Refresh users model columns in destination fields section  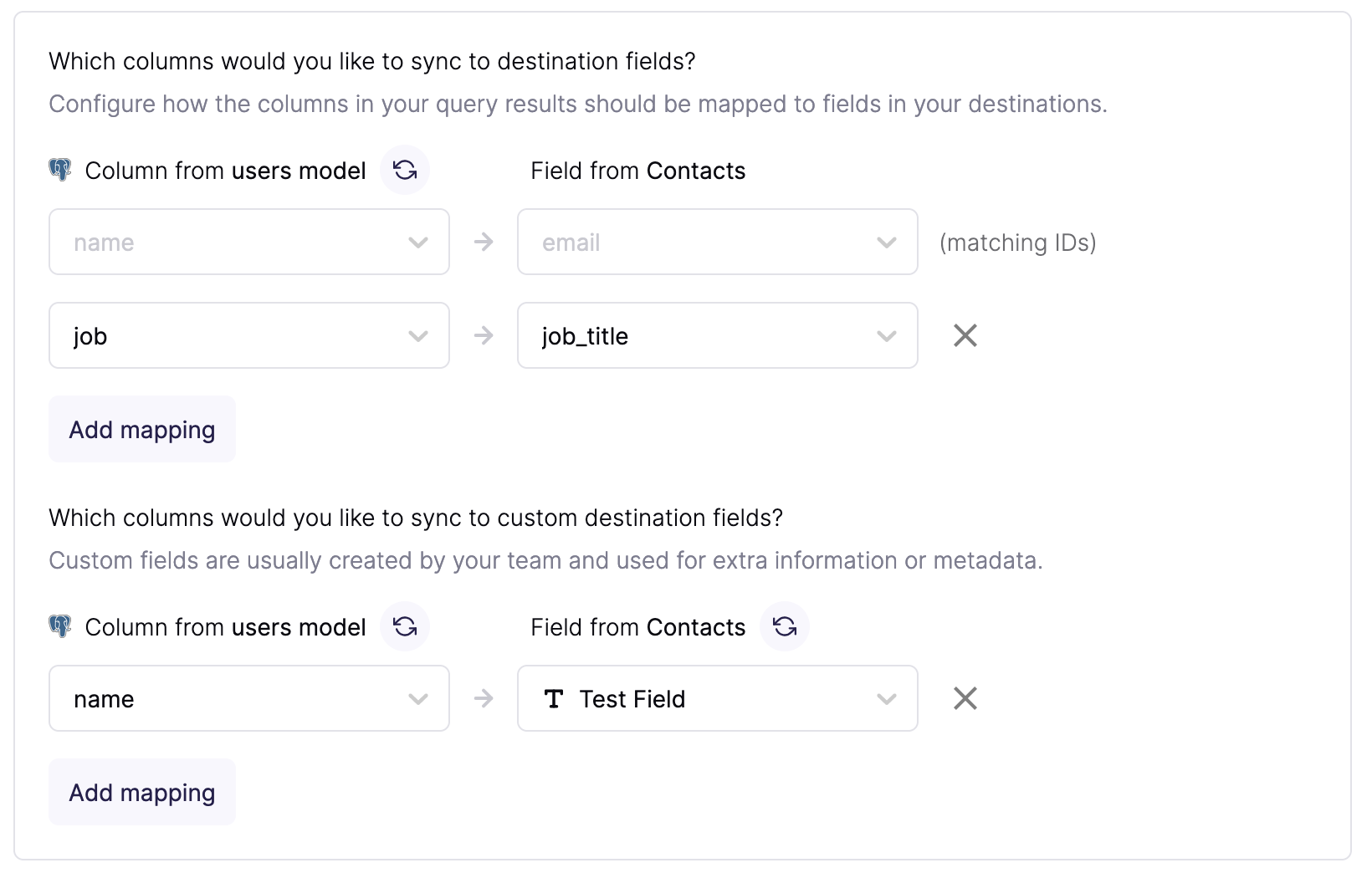(405, 171)
